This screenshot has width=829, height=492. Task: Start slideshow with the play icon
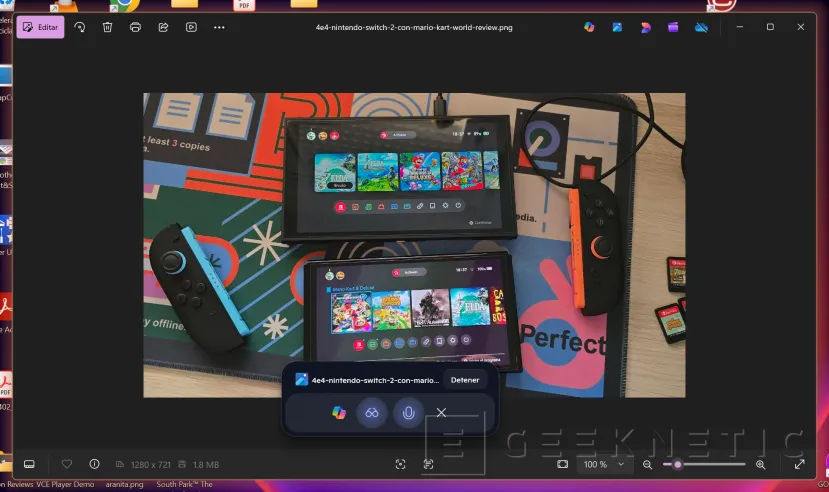click(191, 27)
